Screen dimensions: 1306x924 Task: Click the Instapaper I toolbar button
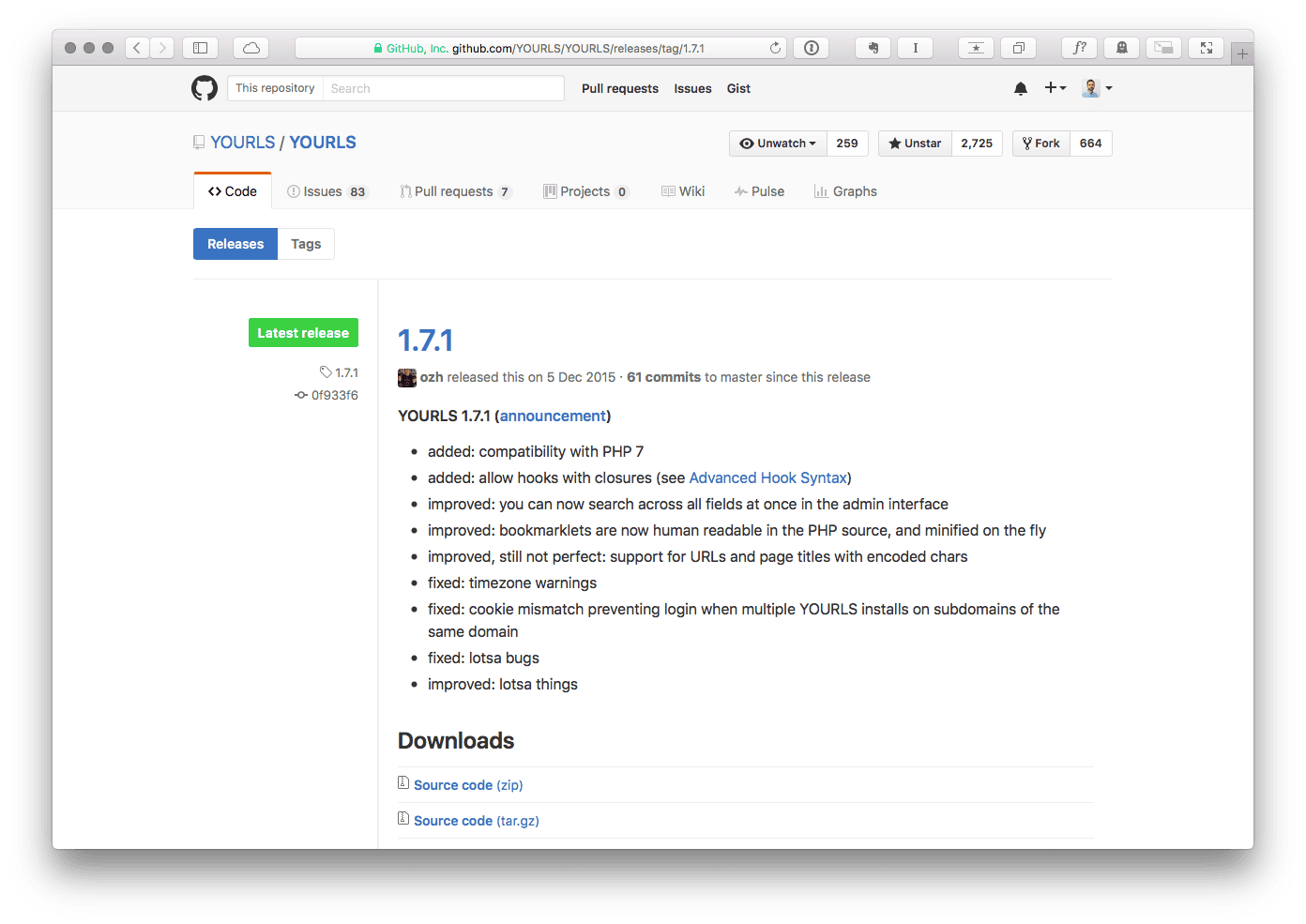pos(916,48)
